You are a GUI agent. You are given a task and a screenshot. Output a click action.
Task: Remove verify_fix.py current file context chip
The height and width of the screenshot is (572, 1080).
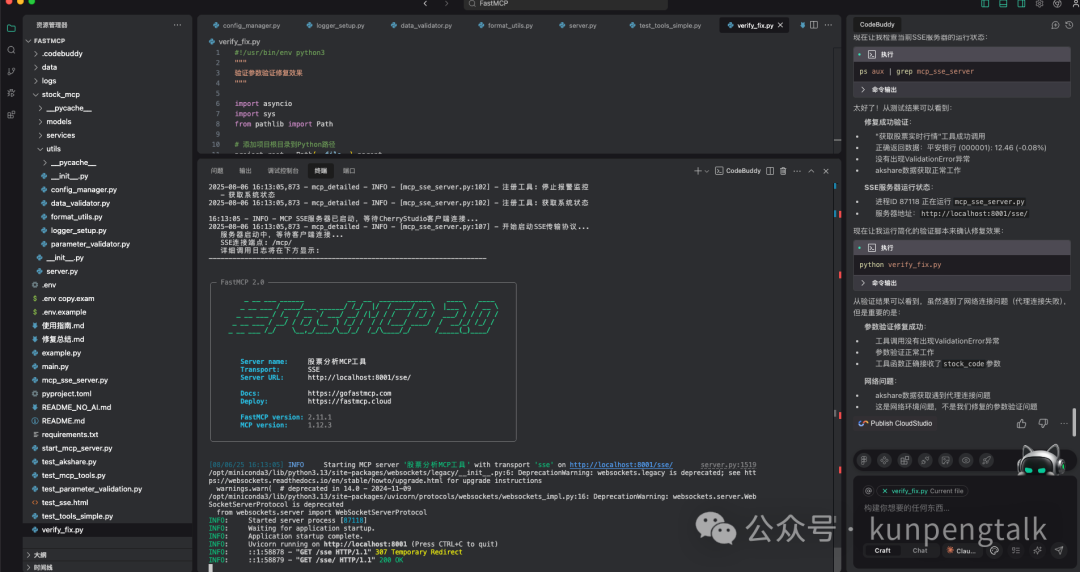(884, 491)
